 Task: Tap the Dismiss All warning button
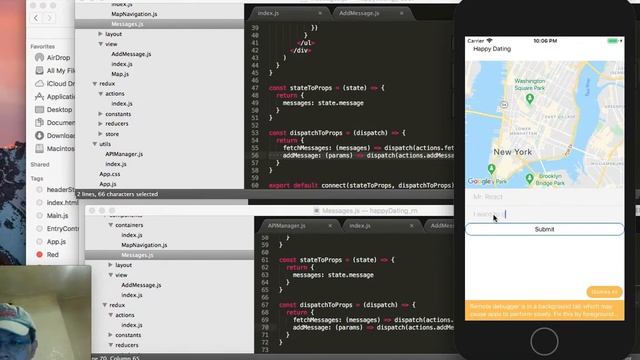(604, 292)
